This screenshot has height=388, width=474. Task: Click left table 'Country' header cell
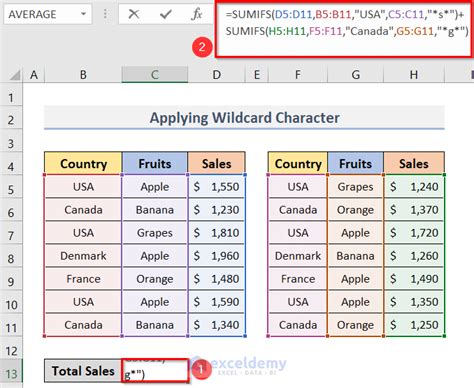(x=83, y=163)
